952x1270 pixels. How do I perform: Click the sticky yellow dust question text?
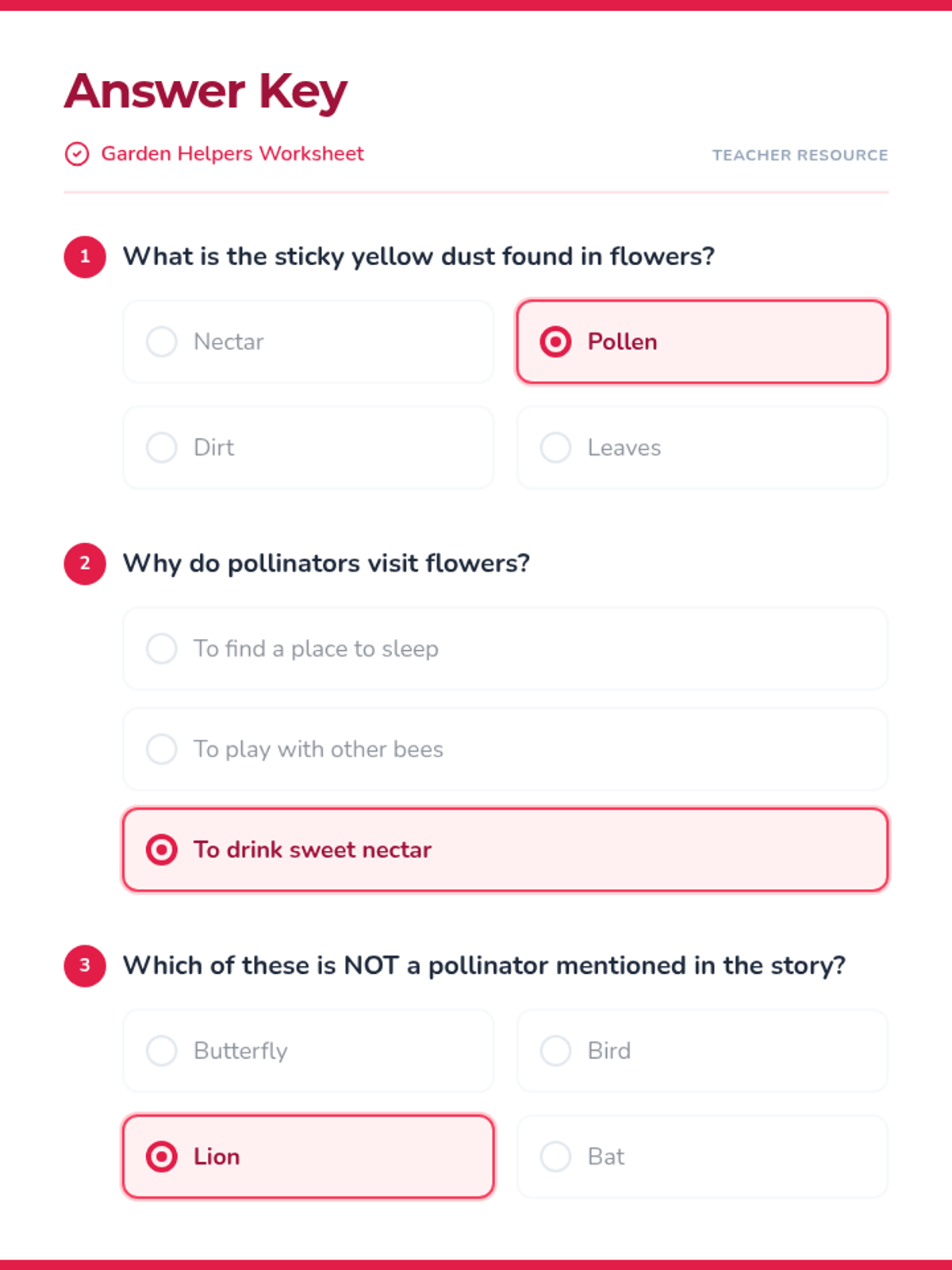(418, 256)
